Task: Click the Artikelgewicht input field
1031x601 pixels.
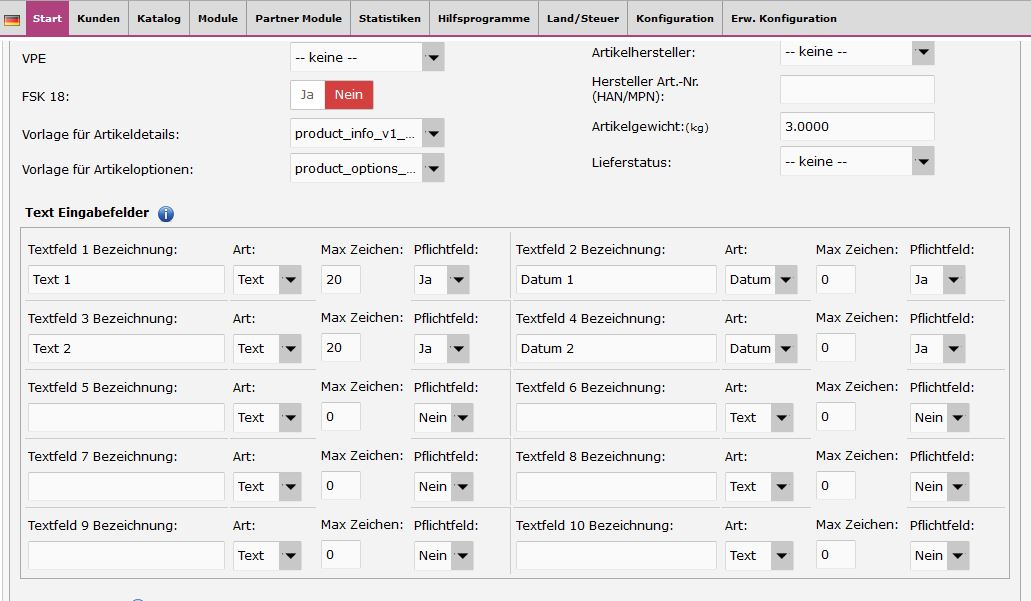Action: [x=855, y=126]
